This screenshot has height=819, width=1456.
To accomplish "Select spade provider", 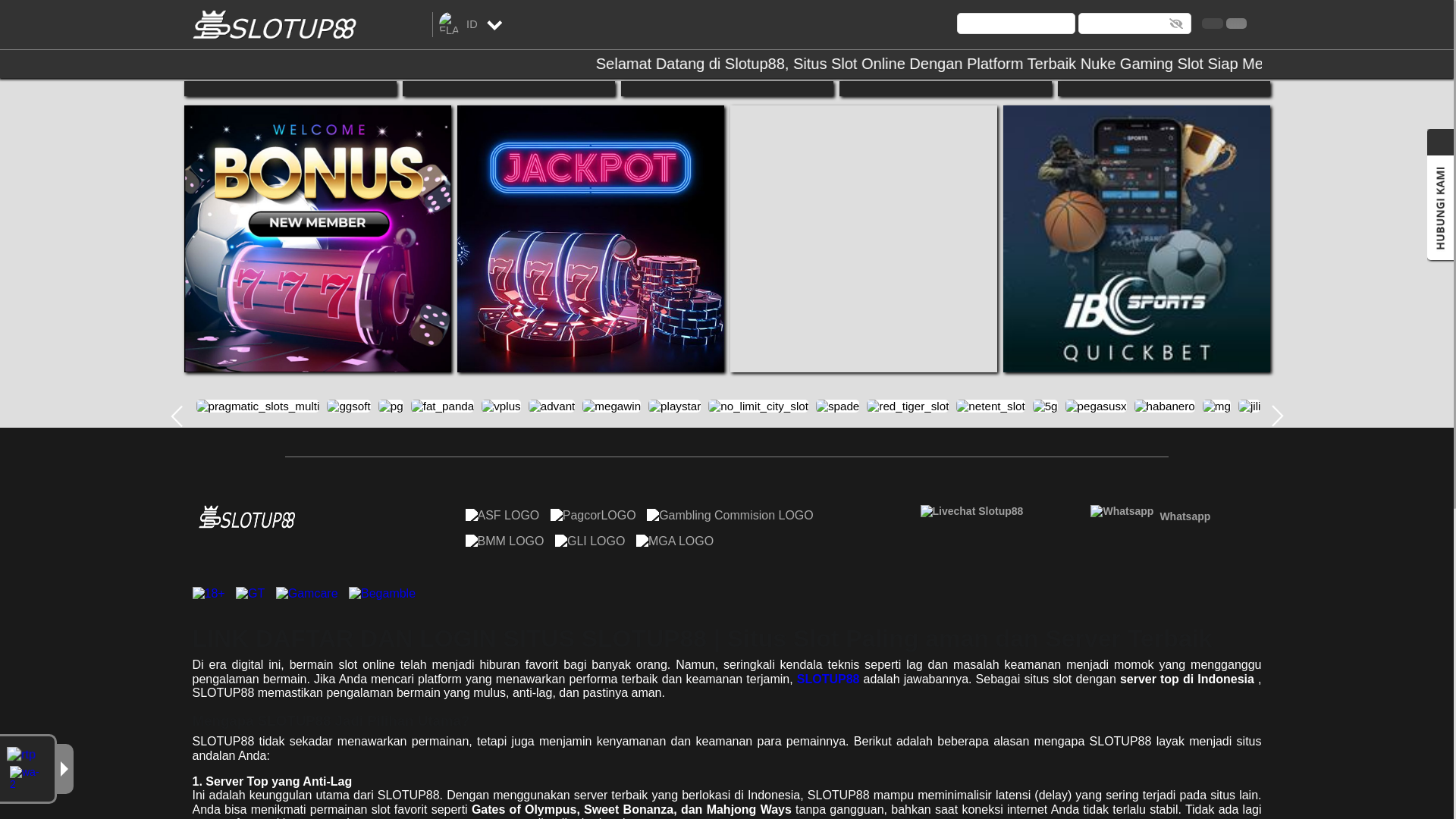I will pyautogui.click(x=837, y=406).
